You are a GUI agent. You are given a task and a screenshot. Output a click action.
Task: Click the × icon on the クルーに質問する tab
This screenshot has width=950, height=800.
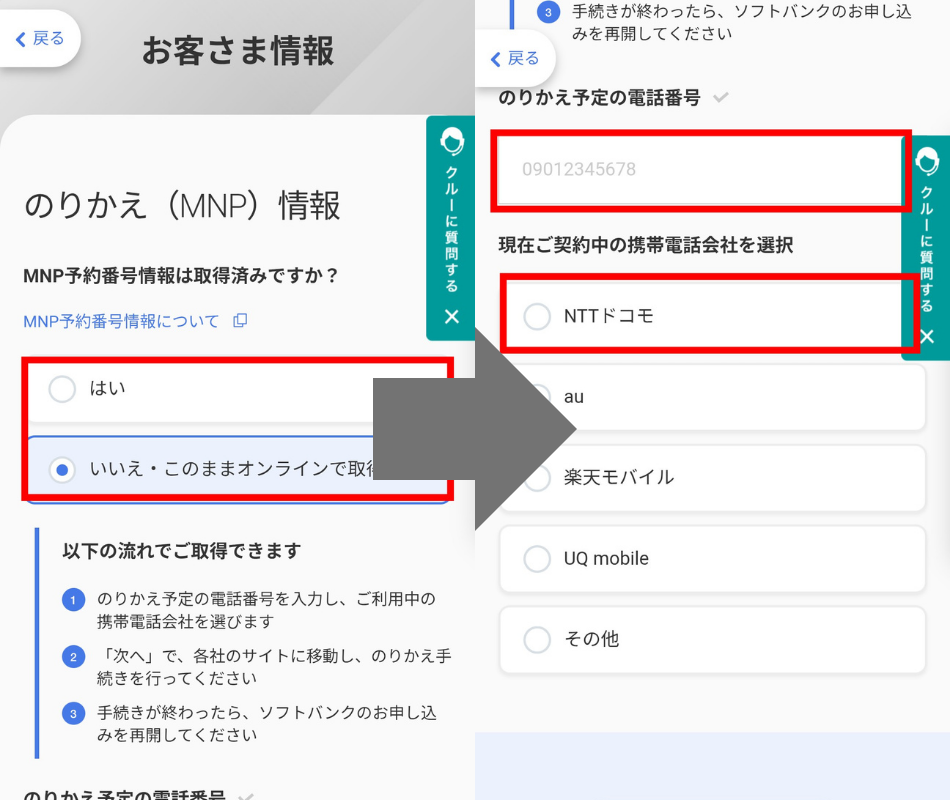(x=451, y=317)
